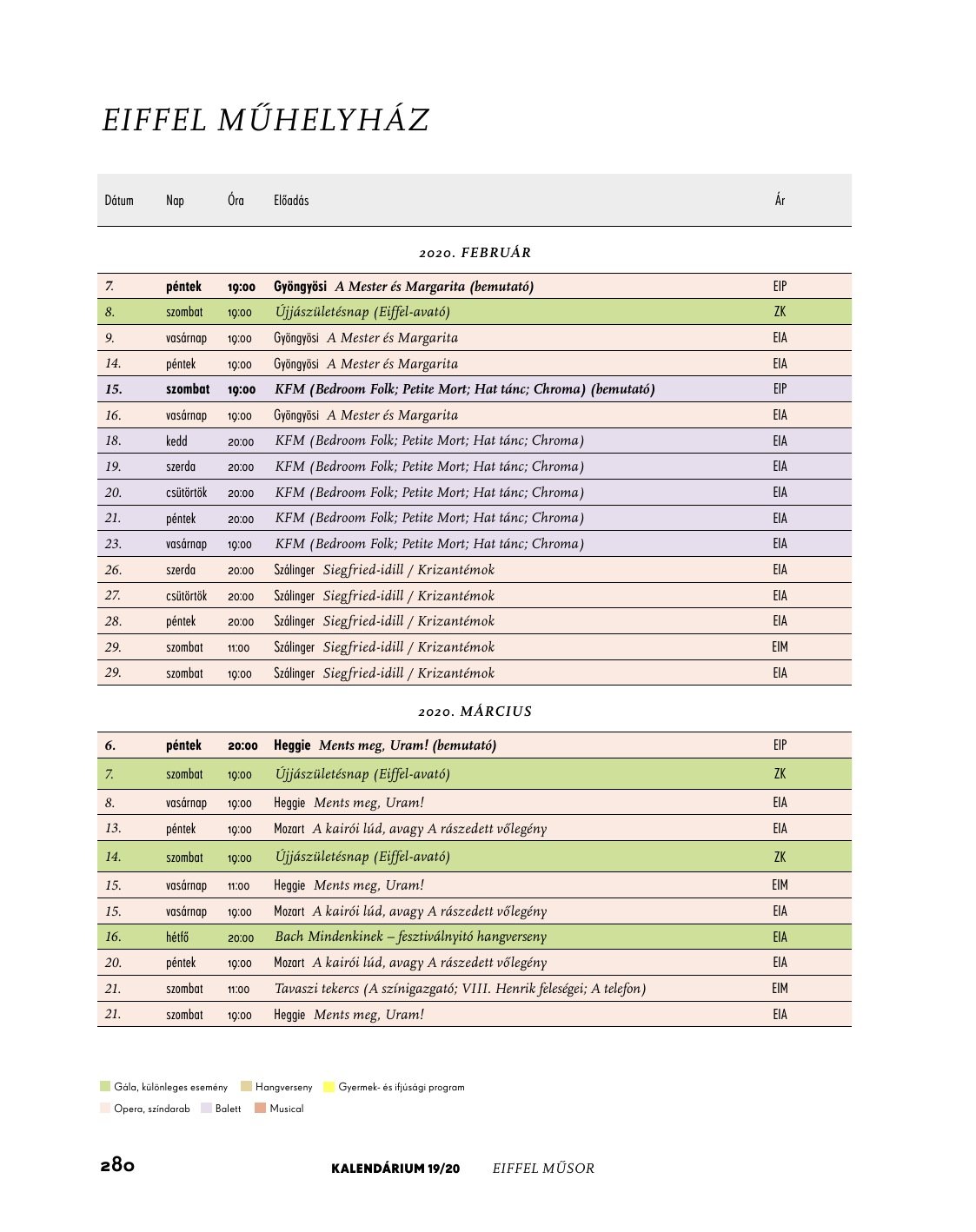Click the green Gála legend color swatch
This screenshot has width=976, height=1232.
105,1086
